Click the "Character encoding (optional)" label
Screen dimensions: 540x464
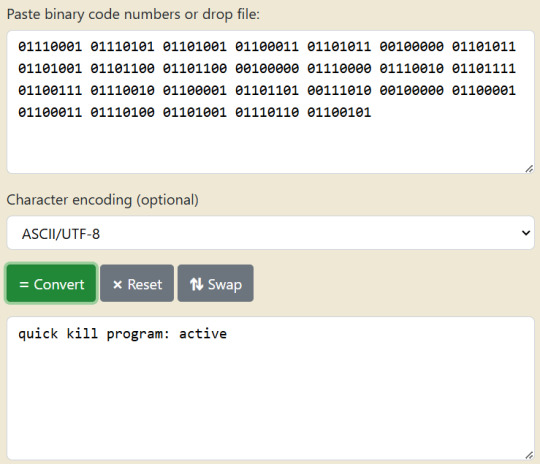pyautogui.click(x=103, y=200)
